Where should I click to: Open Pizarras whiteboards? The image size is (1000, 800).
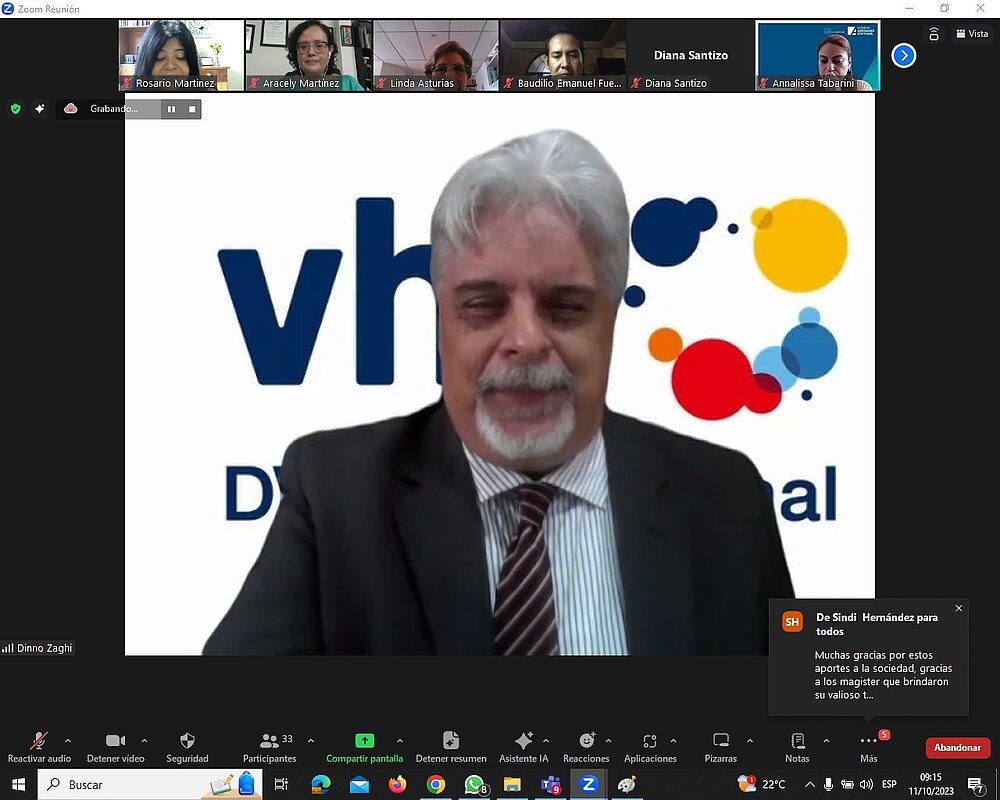pyautogui.click(x=720, y=741)
